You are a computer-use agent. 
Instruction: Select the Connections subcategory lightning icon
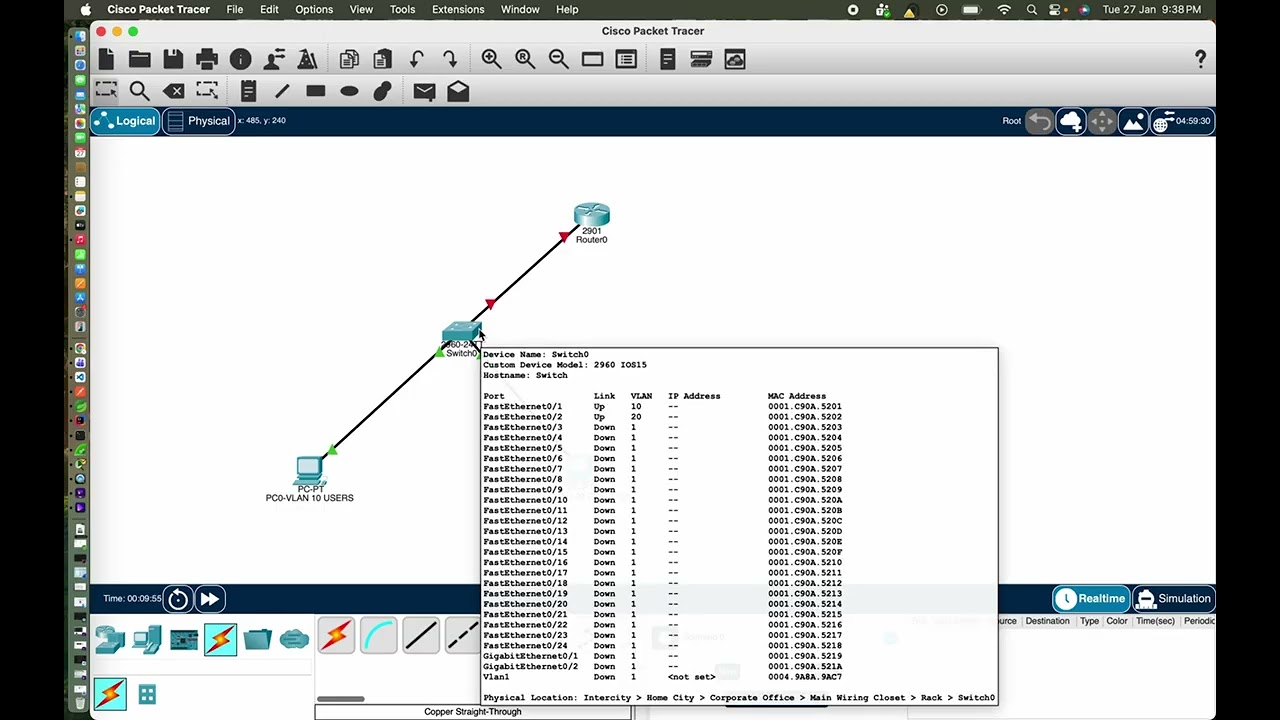click(x=110, y=694)
